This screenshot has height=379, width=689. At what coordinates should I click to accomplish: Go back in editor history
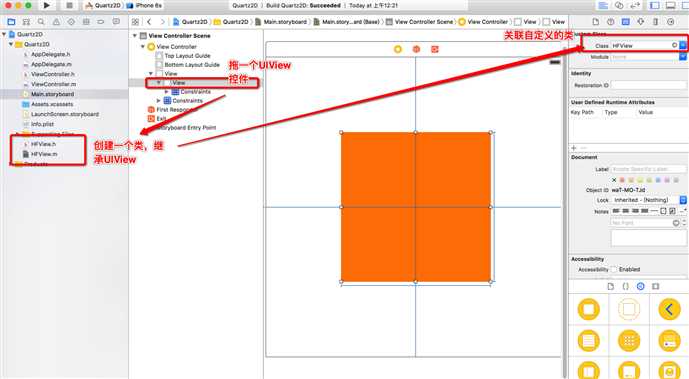[149, 22]
